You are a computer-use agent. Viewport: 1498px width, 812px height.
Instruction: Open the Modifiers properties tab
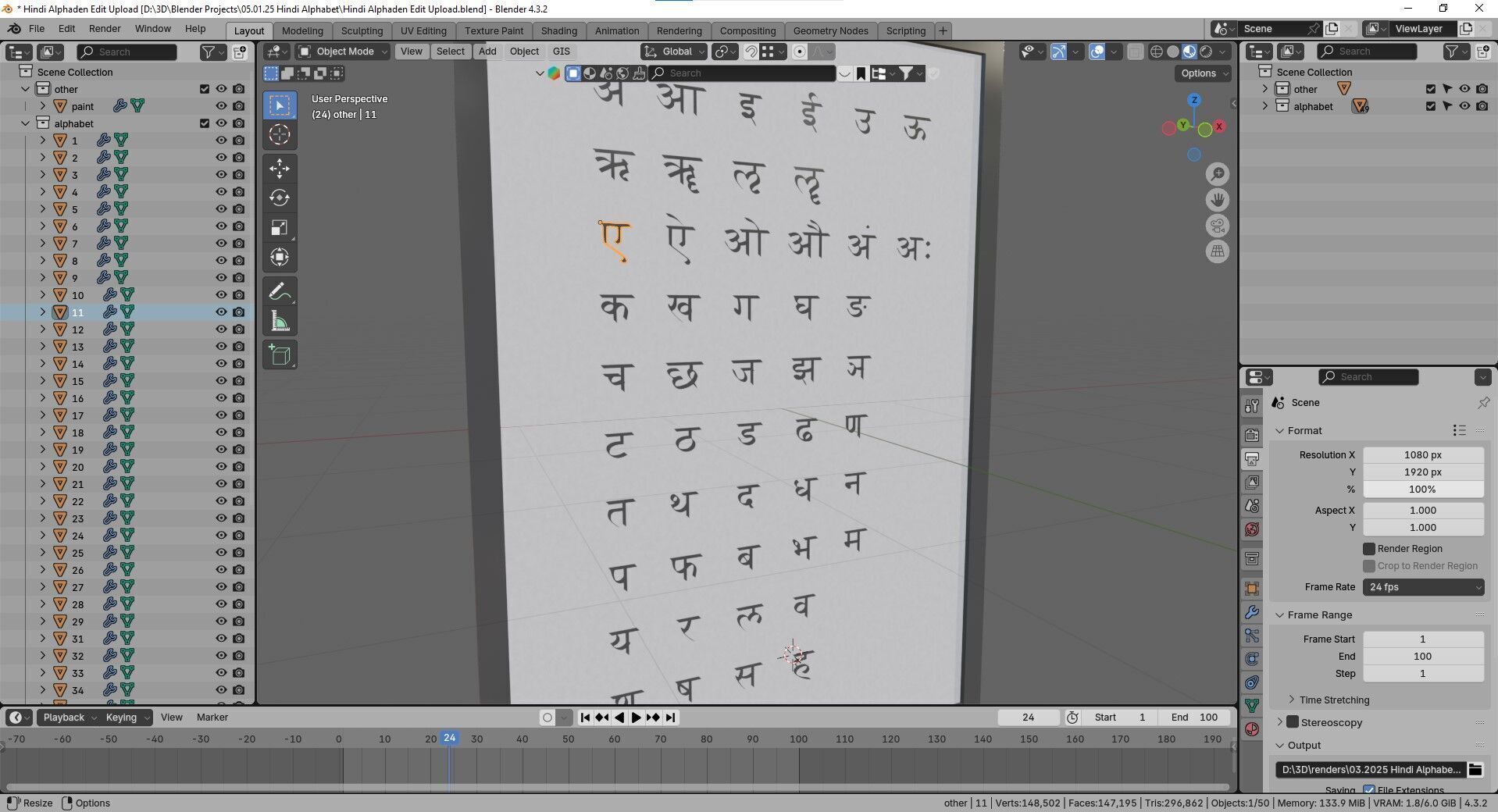[1252, 612]
